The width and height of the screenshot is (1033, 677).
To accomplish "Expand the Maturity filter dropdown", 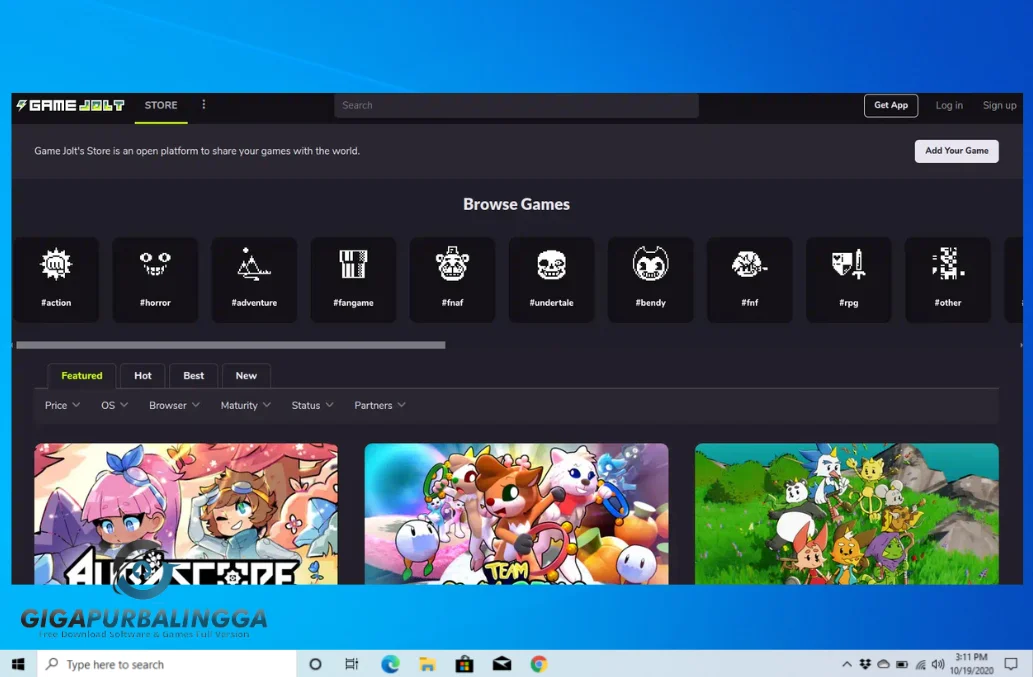I will (245, 405).
